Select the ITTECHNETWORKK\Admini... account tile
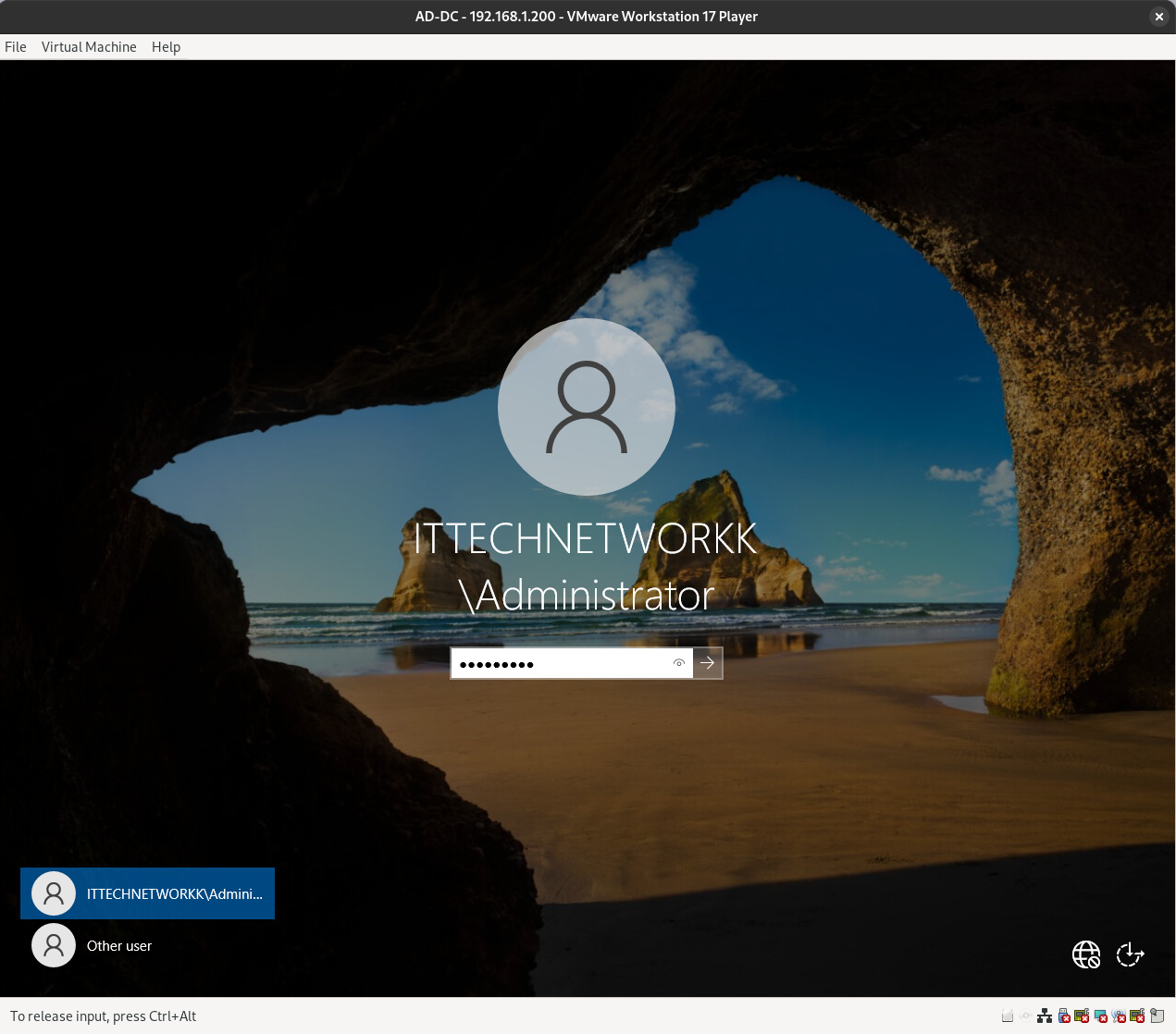Image resolution: width=1176 pixels, height=1034 pixels. (x=148, y=893)
